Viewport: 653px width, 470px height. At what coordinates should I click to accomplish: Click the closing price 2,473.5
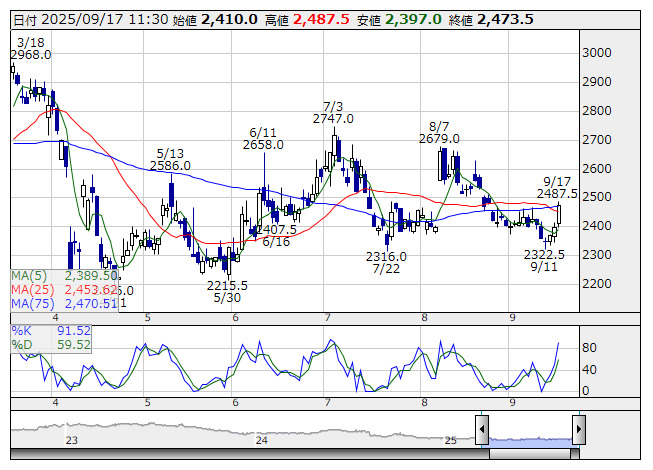[505, 20]
